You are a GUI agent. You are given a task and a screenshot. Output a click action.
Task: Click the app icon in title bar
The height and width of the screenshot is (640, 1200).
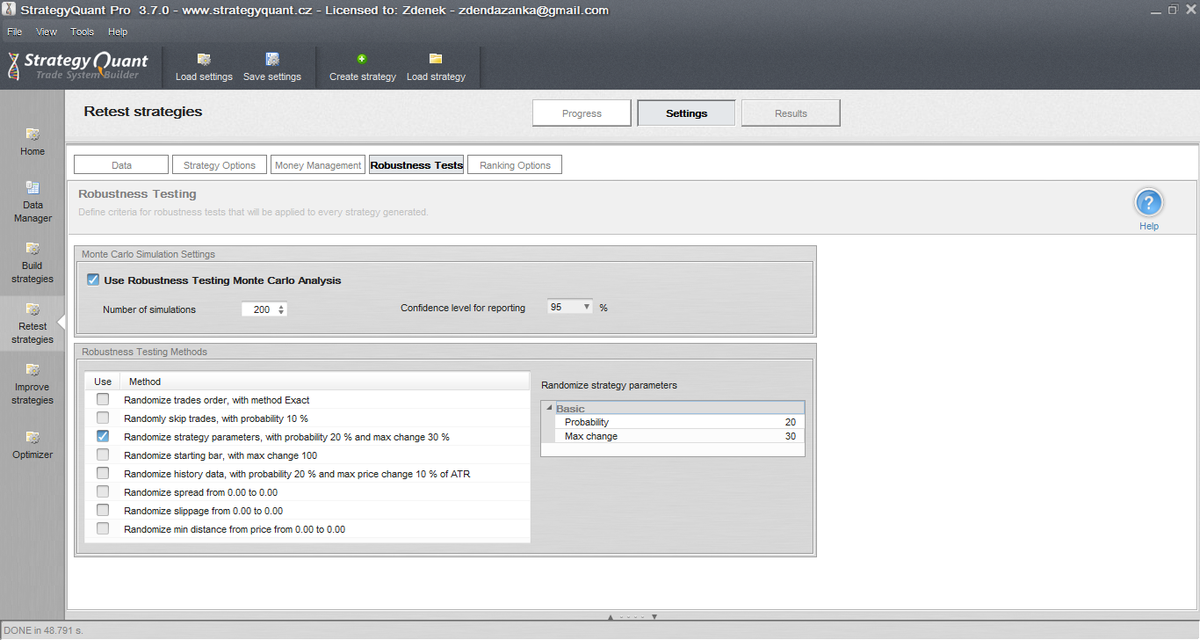(9, 10)
